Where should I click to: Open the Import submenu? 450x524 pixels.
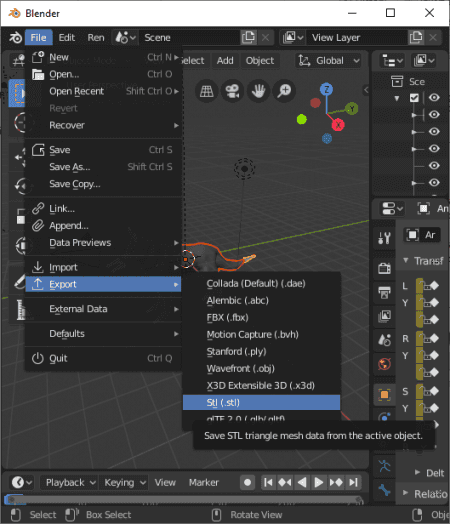(x=103, y=267)
